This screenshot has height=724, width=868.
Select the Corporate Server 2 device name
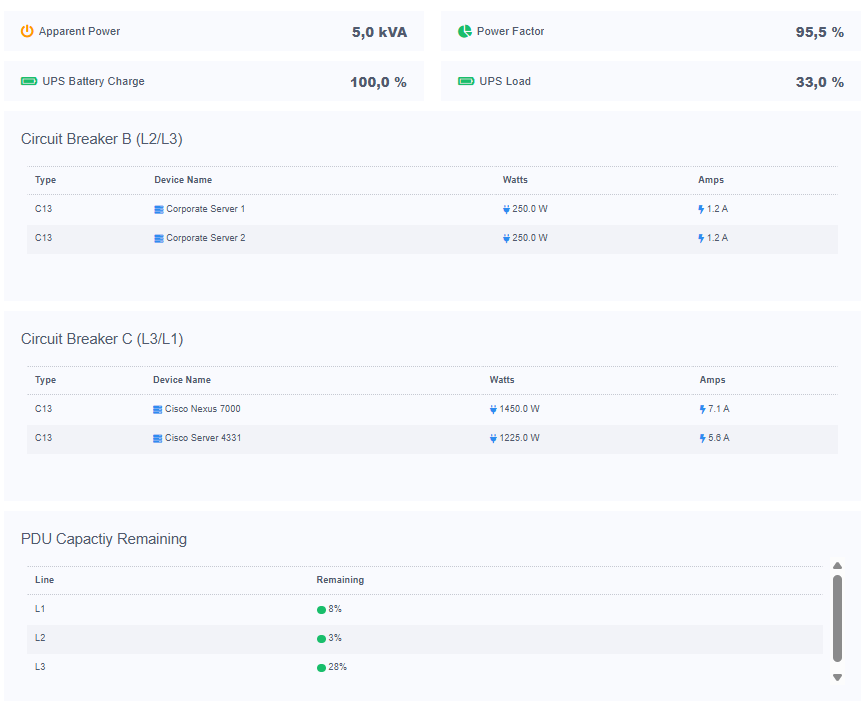(x=205, y=238)
